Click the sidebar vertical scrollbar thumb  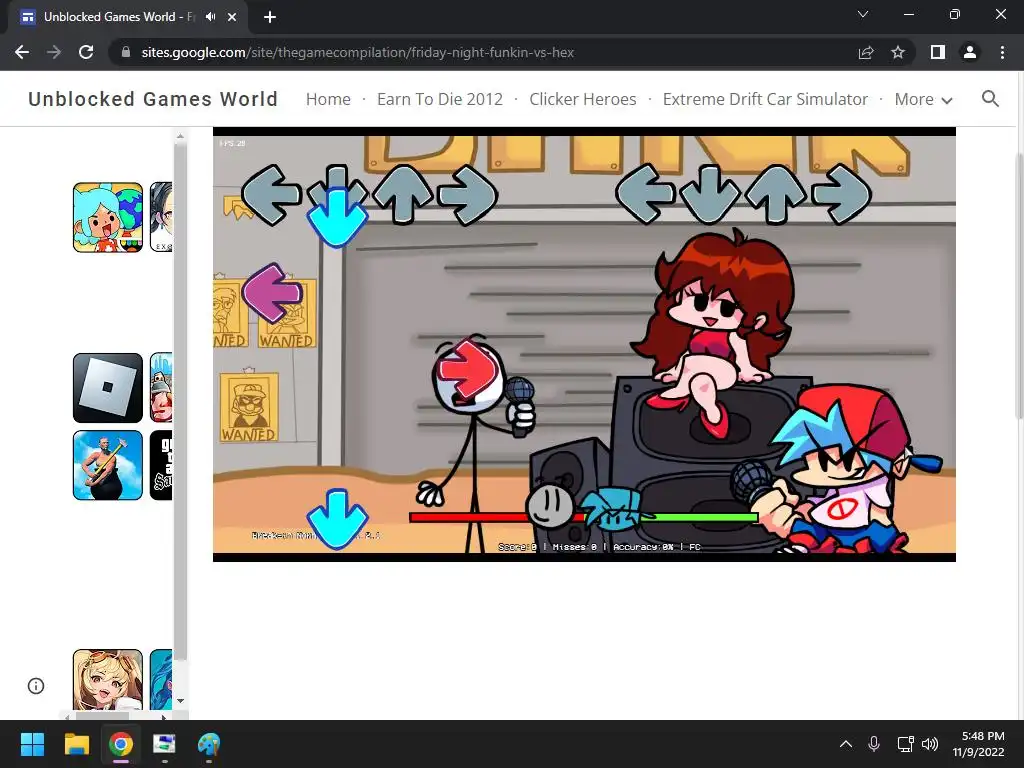180,402
